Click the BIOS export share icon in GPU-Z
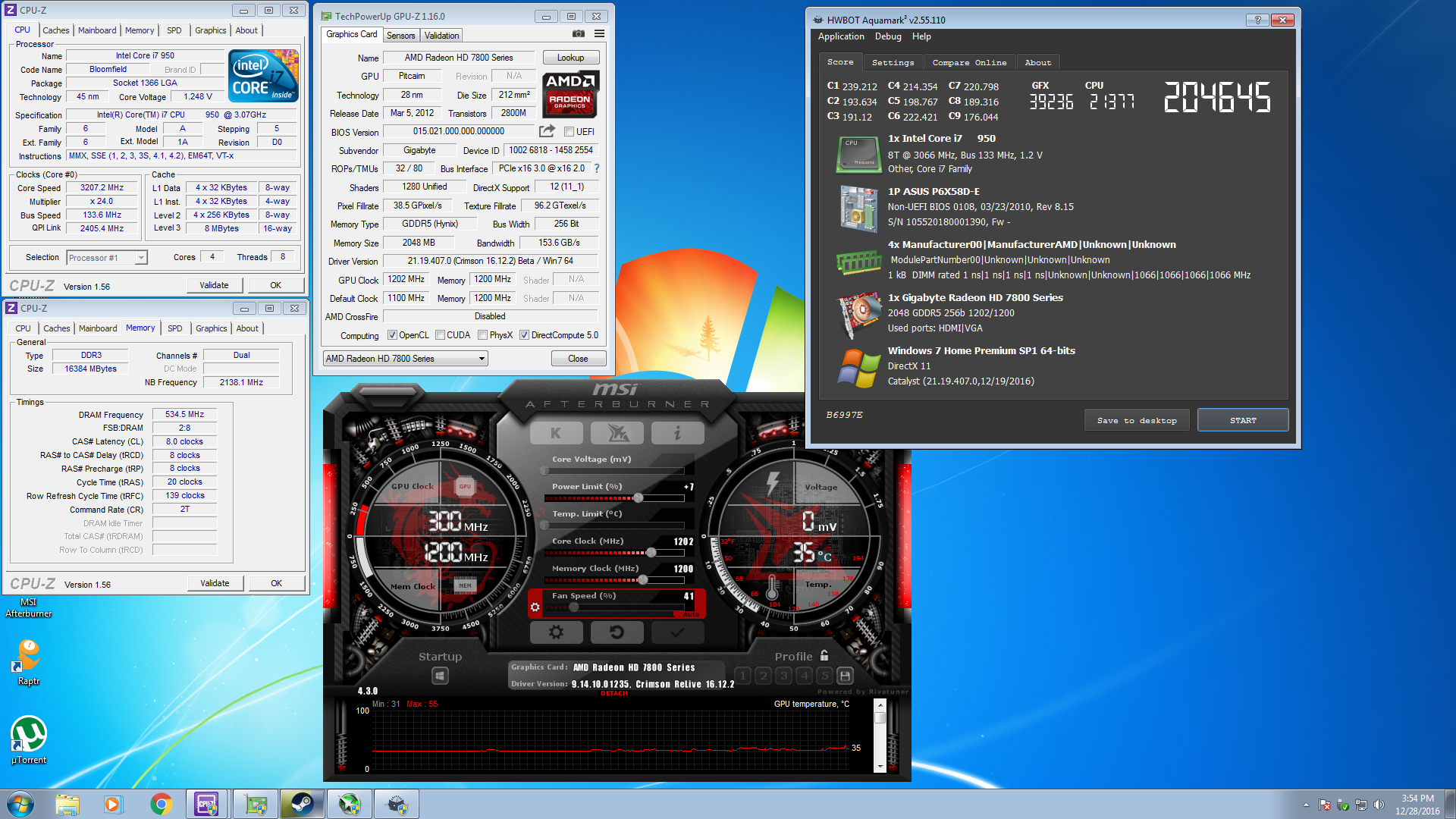 click(x=547, y=130)
